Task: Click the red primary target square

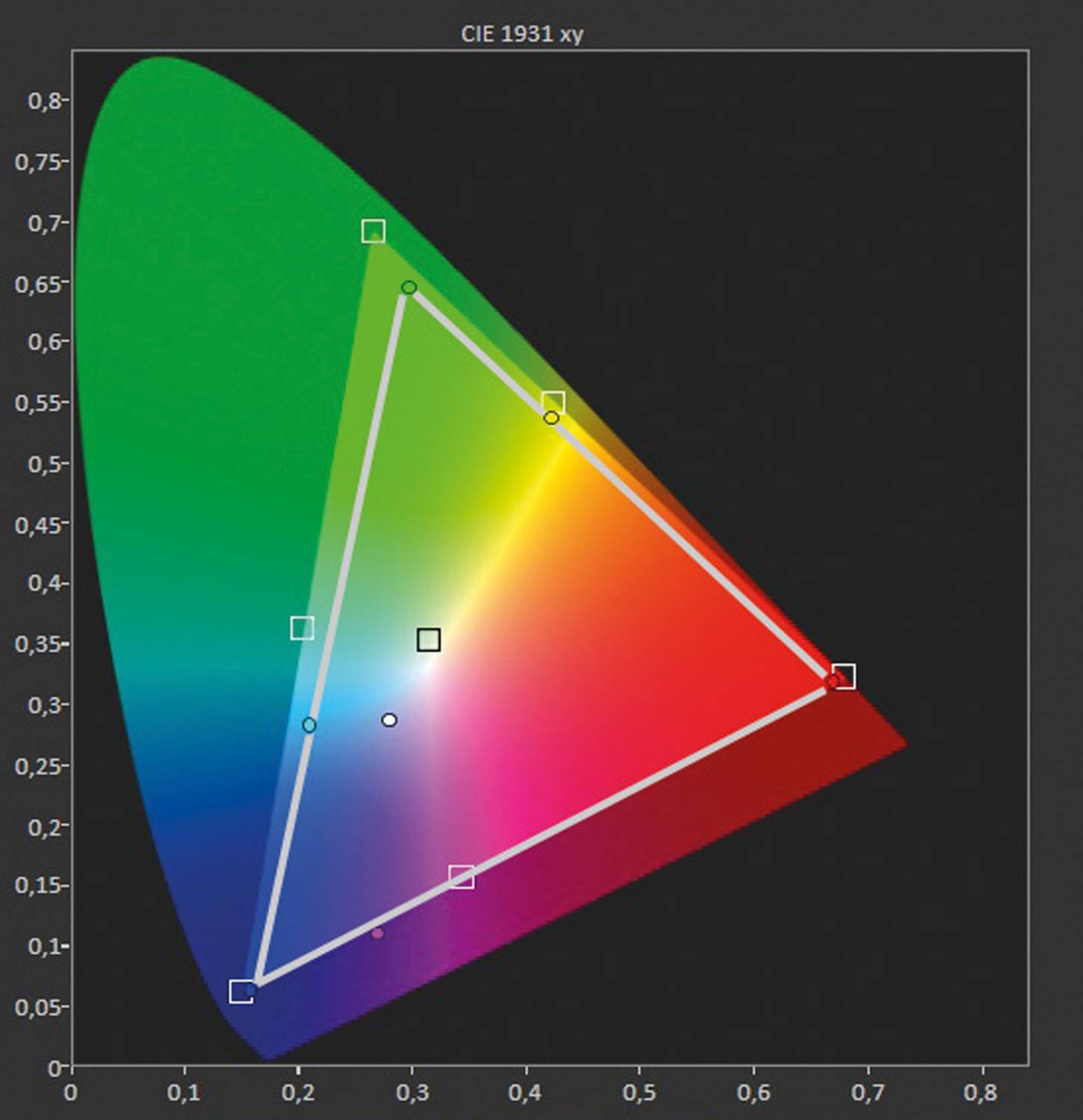Action: click(844, 676)
